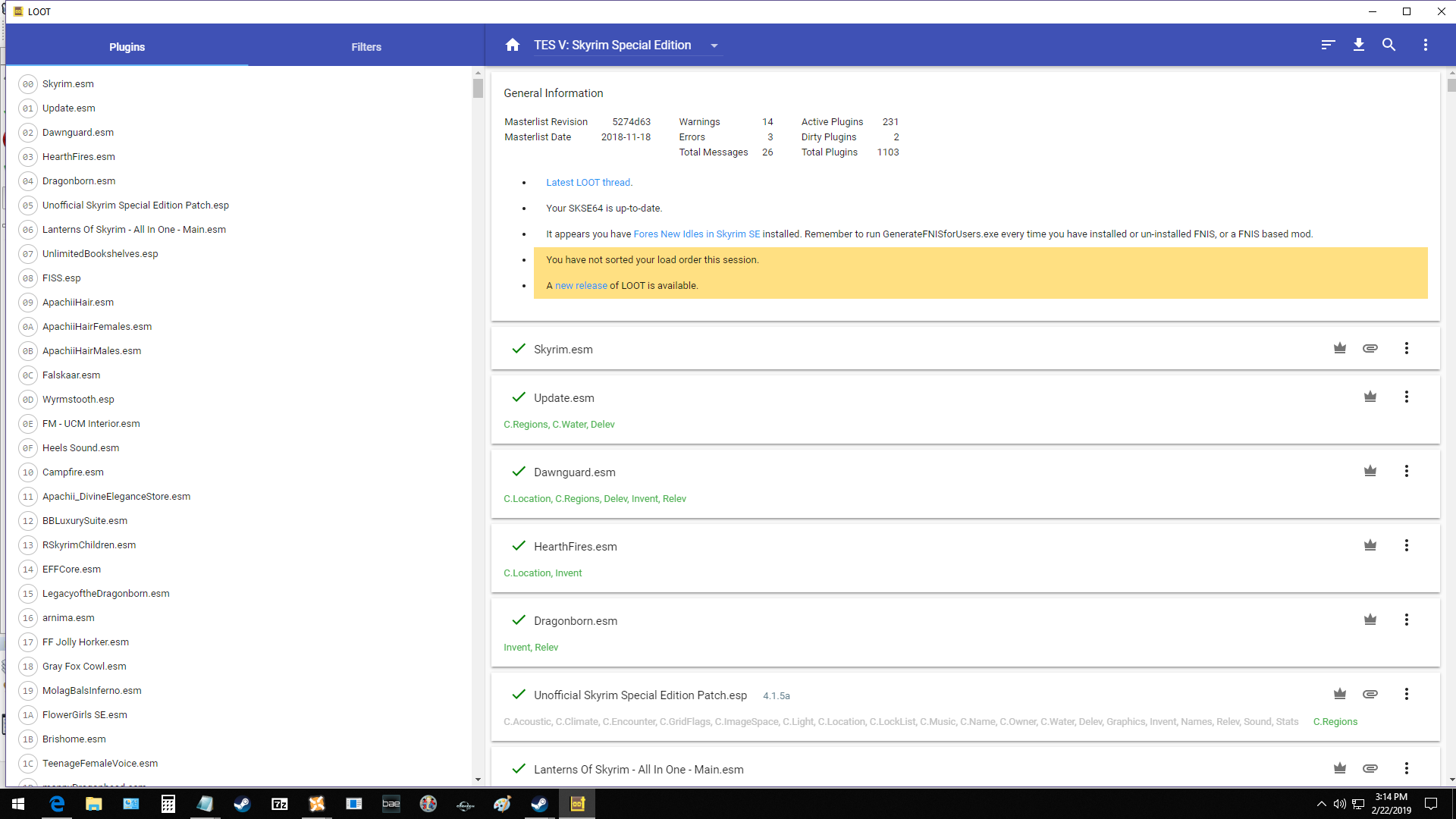Click the Sort Plugins icon in header
This screenshot has height=819, width=1456.
(x=1327, y=45)
